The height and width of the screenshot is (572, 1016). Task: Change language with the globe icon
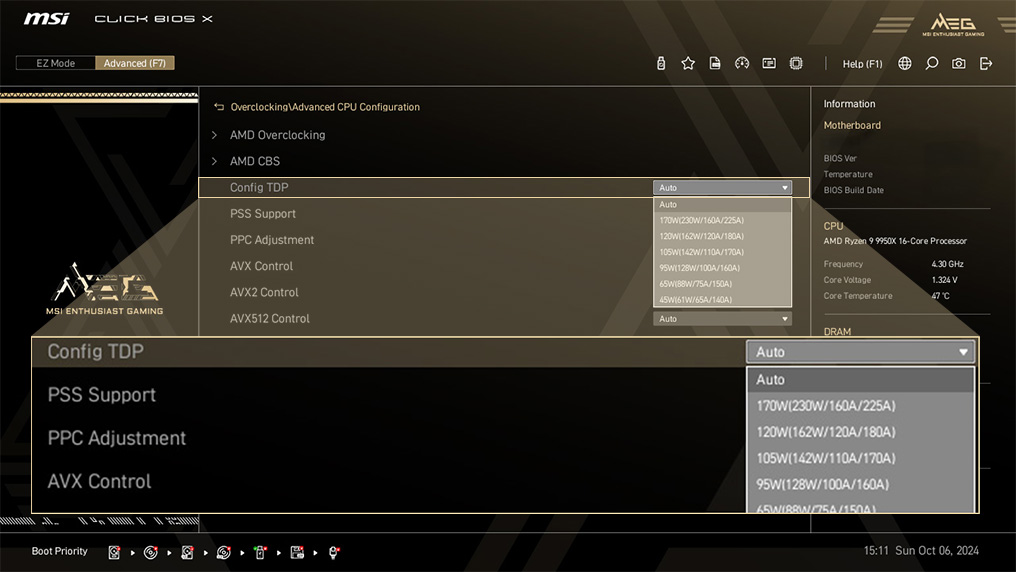905,63
